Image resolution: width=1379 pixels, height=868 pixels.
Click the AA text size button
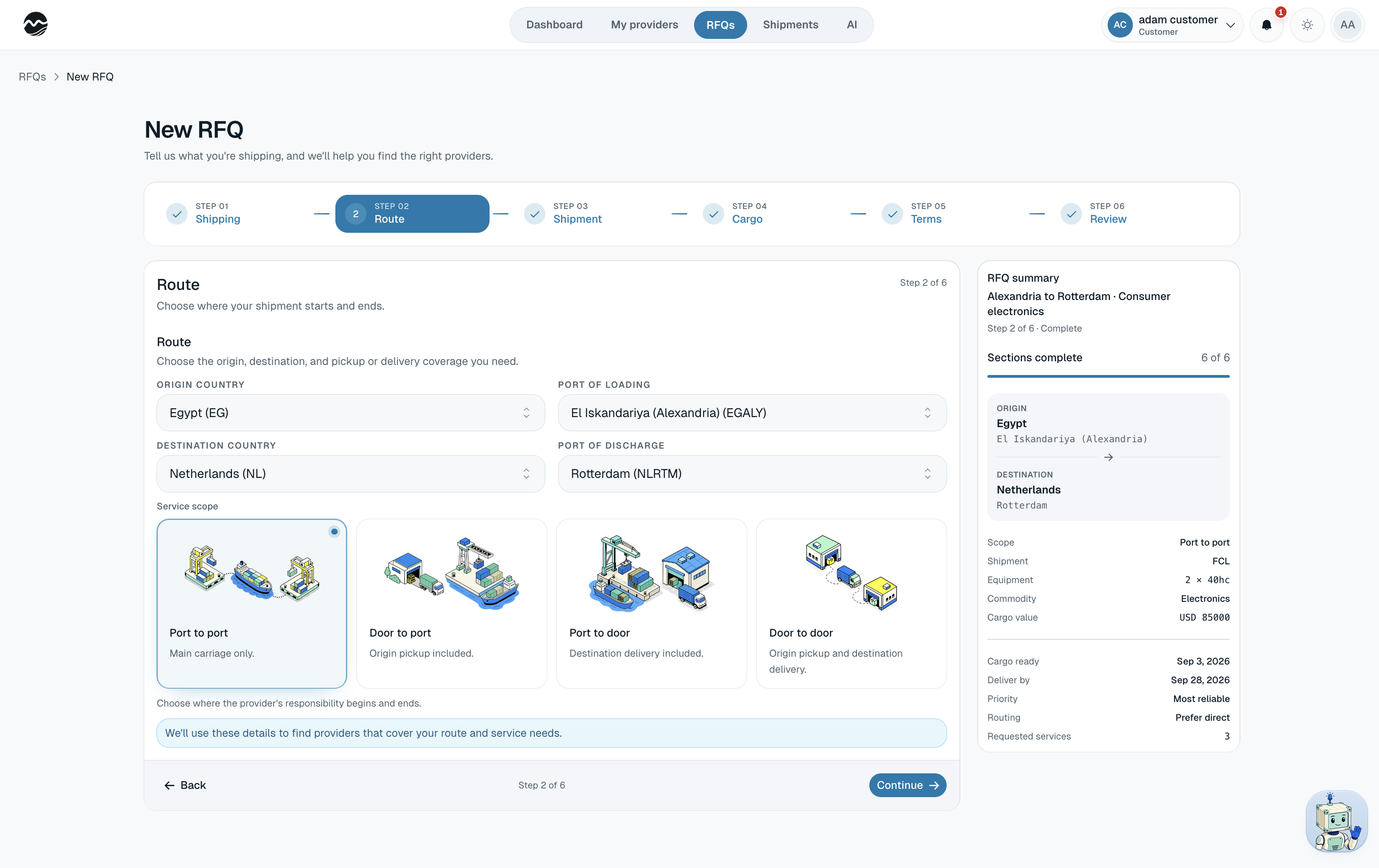point(1347,25)
